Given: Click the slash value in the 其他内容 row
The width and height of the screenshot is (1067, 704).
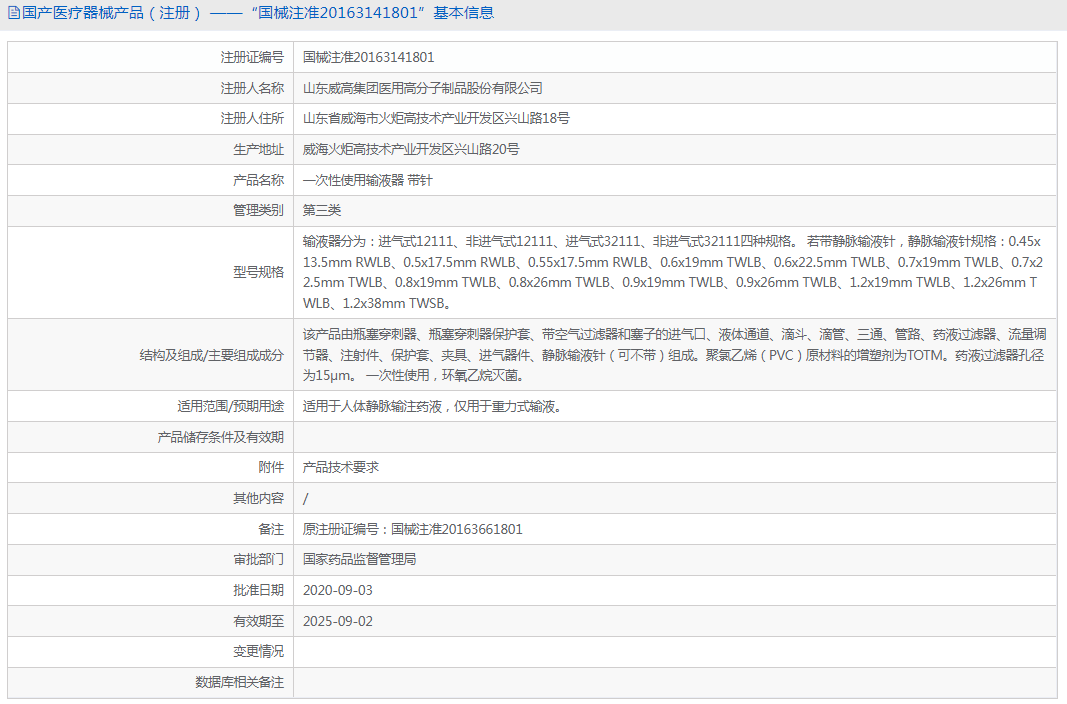Looking at the screenshot, I should point(306,499).
